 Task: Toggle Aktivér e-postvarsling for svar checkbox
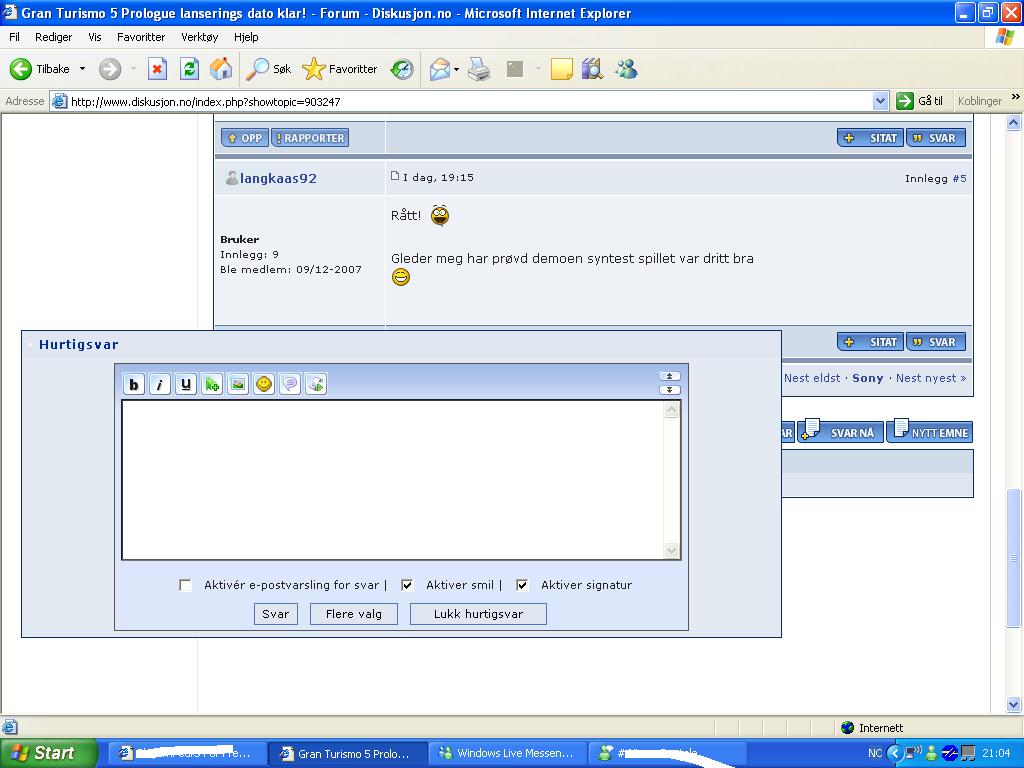click(185, 585)
